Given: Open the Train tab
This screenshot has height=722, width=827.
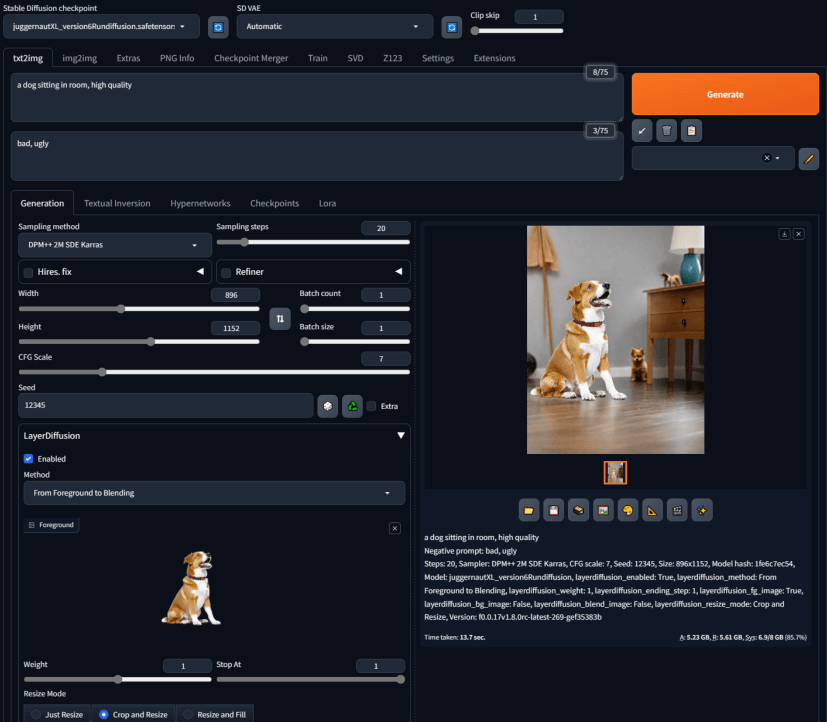Looking at the screenshot, I should (318, 58).
